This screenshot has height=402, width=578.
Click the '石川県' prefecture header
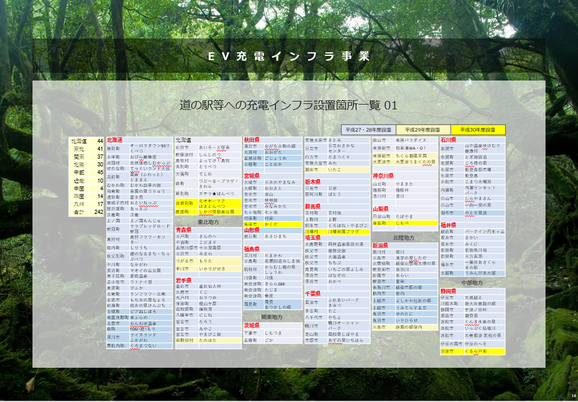click(x=449, y=140)
